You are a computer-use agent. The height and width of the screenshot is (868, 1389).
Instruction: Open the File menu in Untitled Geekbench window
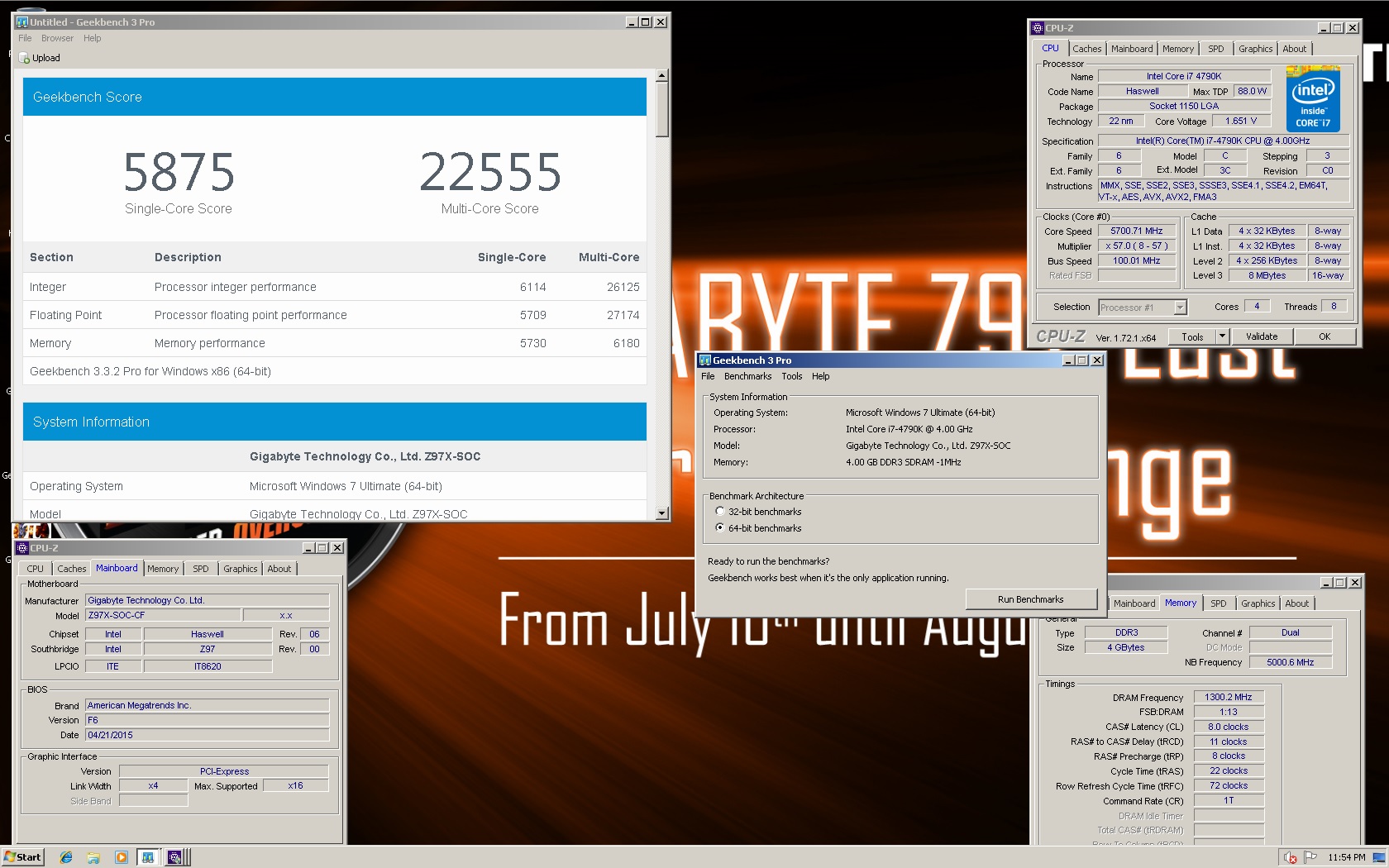pos(25,38)
